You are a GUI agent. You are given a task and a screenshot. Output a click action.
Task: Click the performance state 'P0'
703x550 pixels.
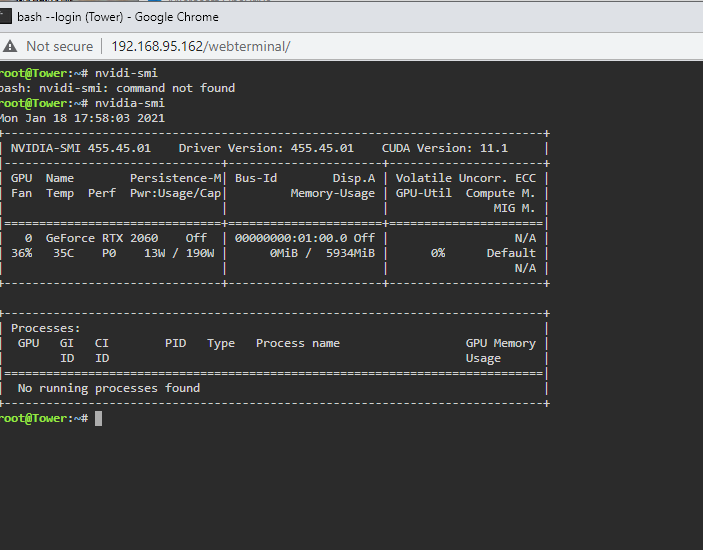(109, 253)
